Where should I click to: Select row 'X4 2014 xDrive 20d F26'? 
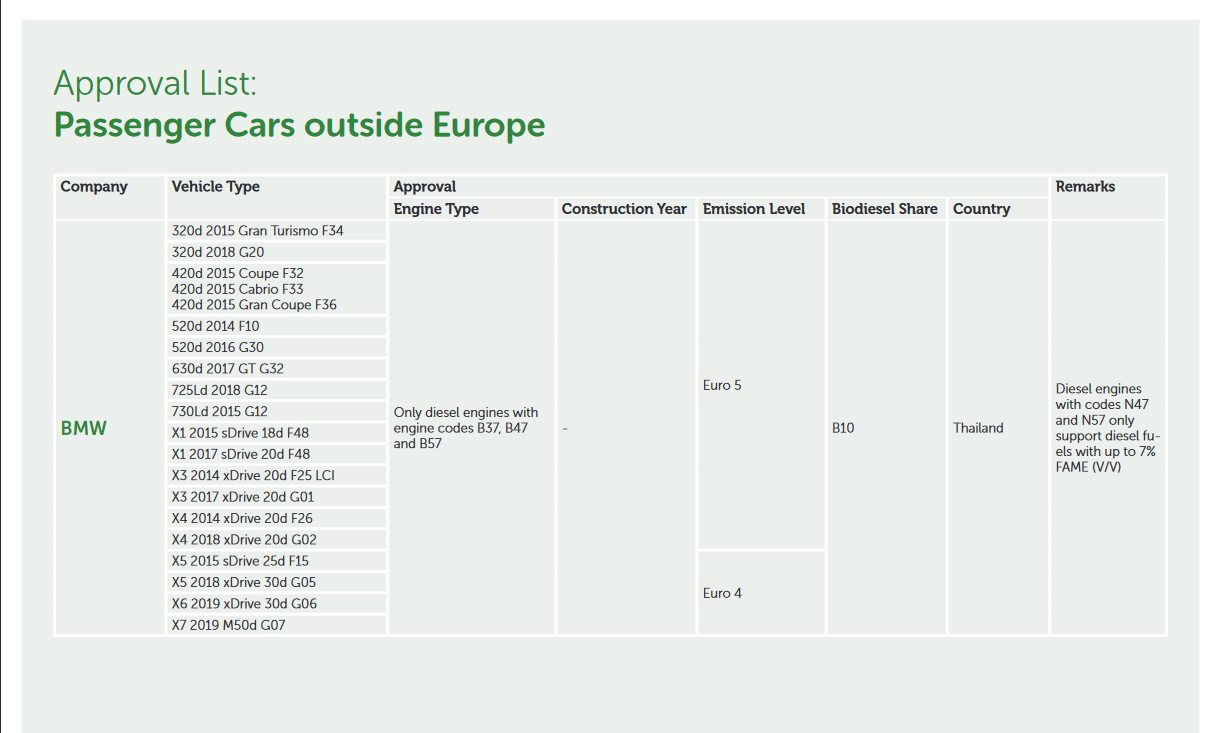[276, 518]
